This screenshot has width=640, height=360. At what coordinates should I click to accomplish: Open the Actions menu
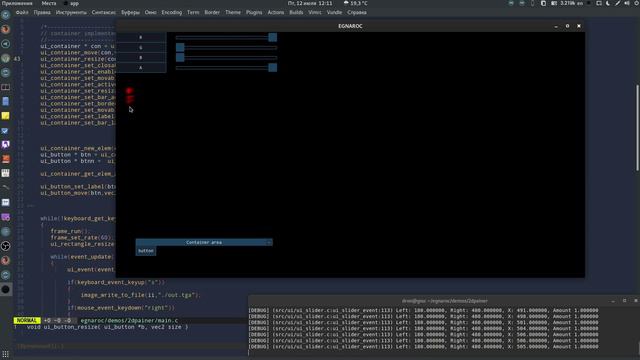276,12
